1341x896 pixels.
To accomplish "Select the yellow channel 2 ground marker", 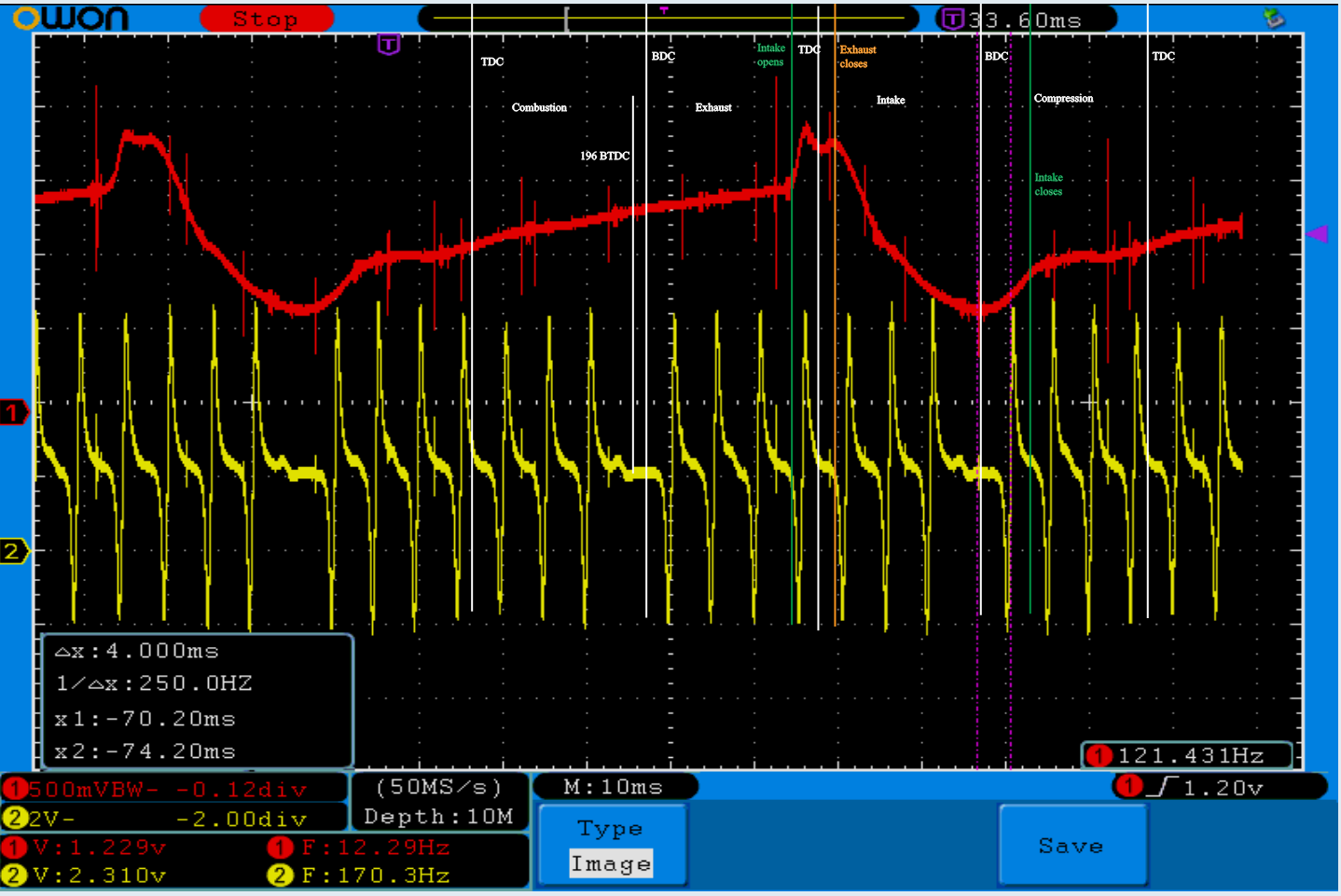I will 13,551.
